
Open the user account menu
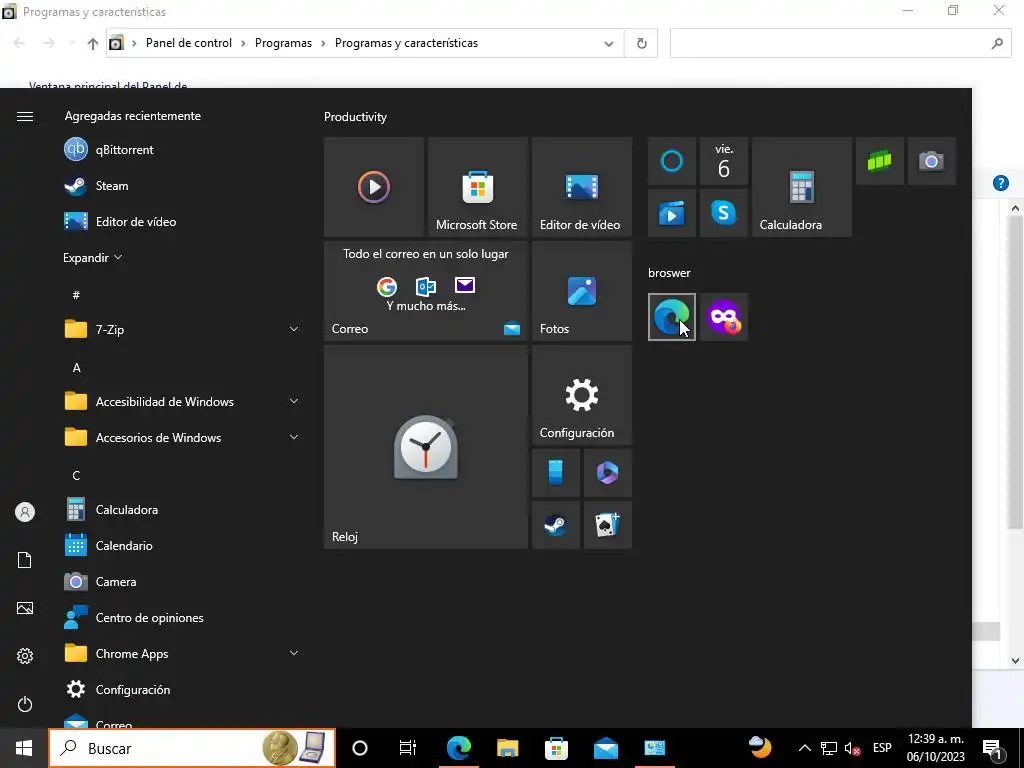25,512
